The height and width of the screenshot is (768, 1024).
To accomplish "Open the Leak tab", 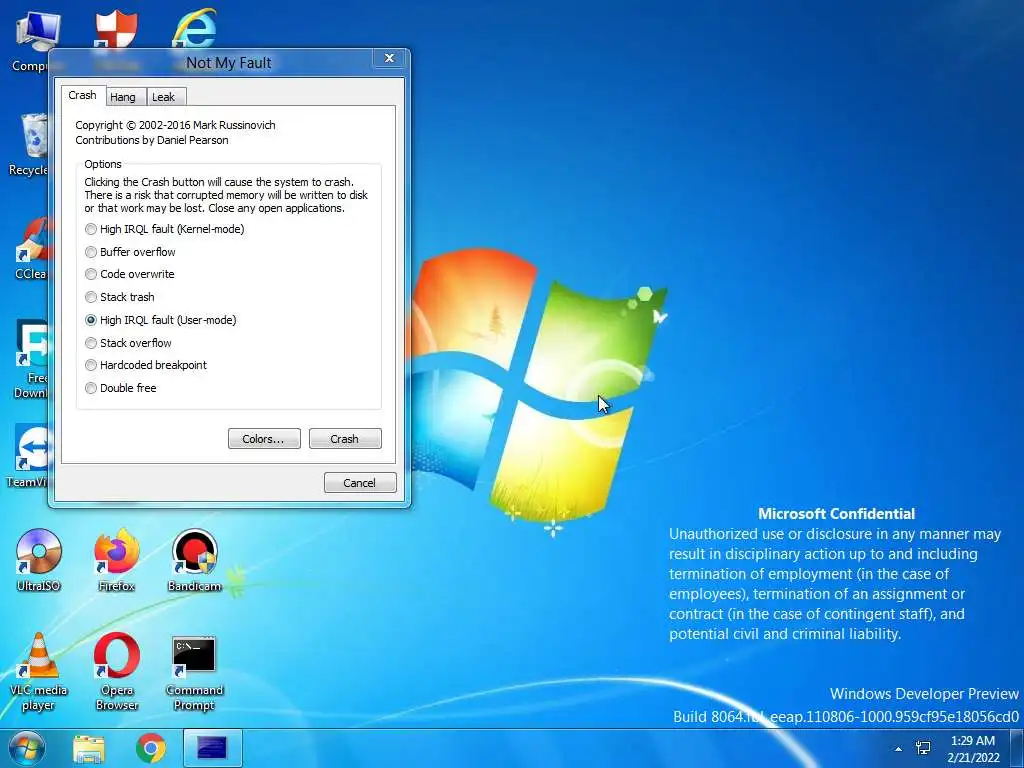I will pyautogui.click(x=165, y=97).
